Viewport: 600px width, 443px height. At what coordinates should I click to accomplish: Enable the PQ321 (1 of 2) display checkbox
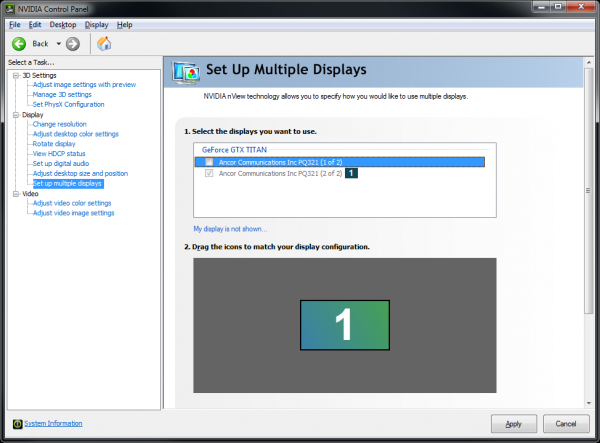[x=208, y=161]
